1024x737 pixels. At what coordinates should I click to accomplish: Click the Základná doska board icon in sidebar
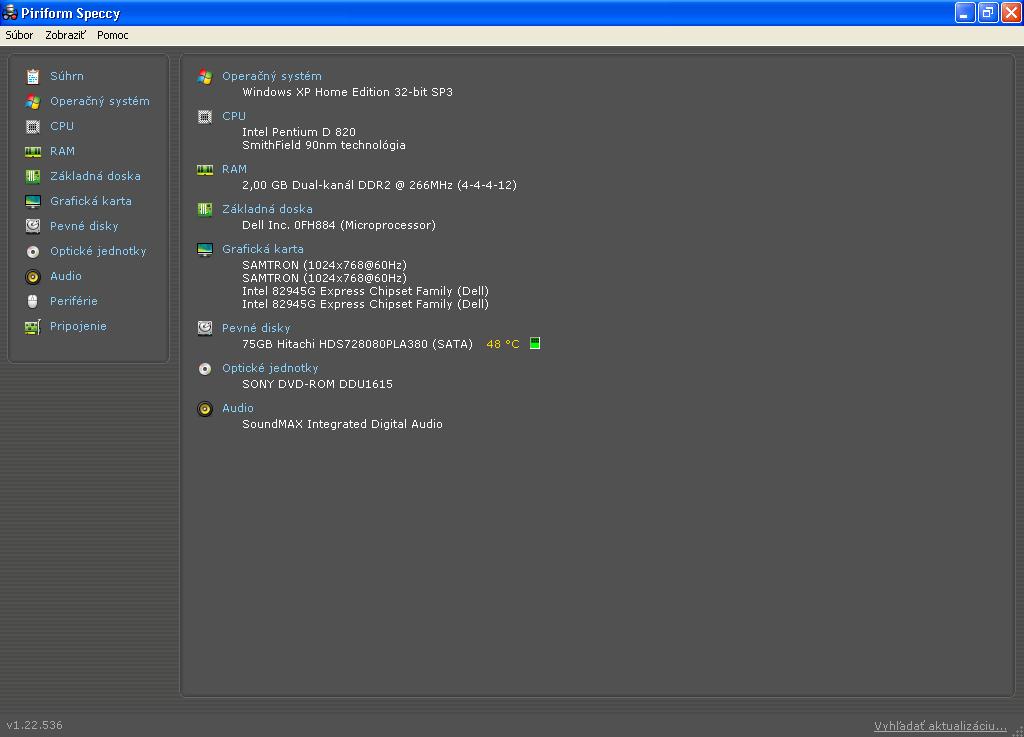(33, 176)
